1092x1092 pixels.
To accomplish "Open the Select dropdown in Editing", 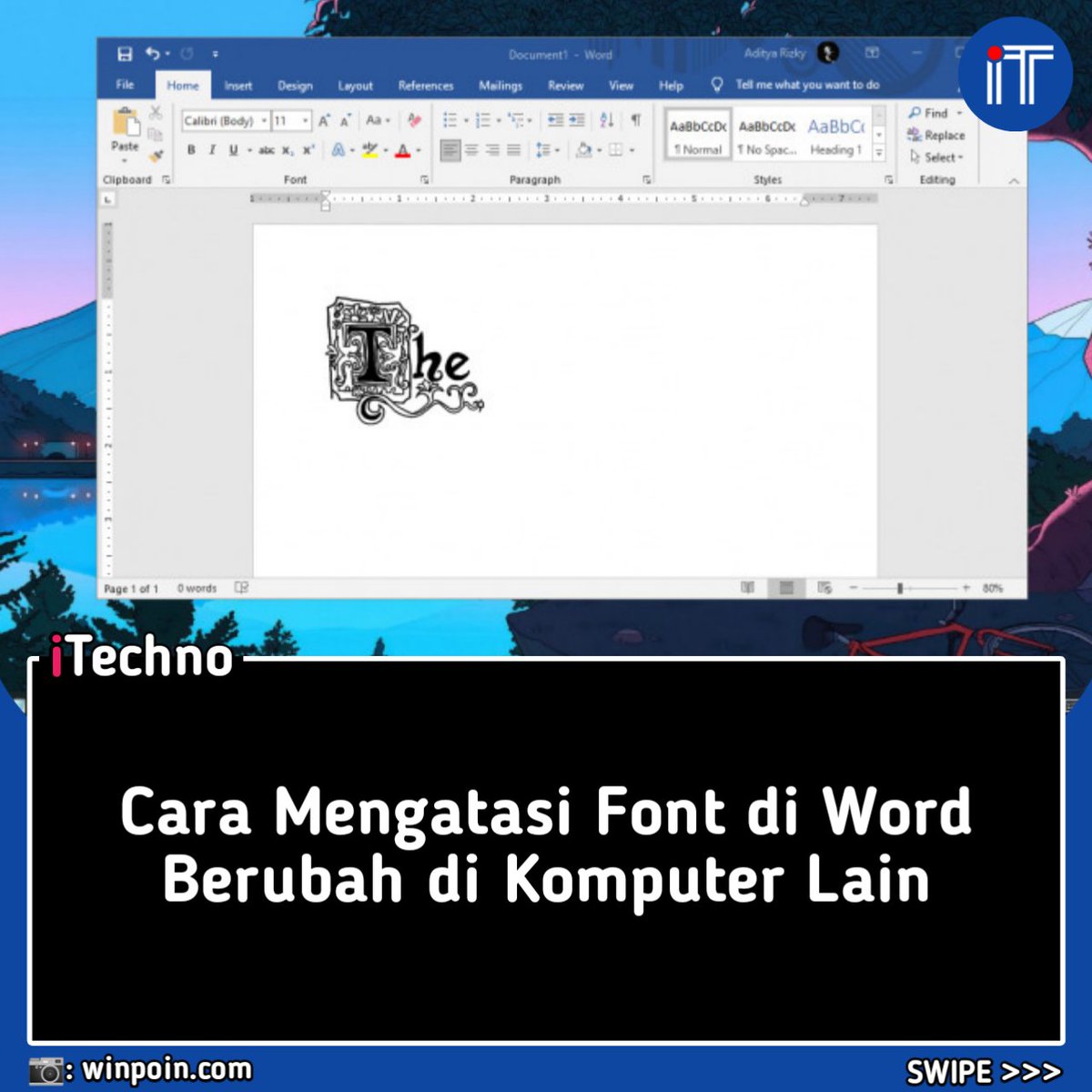I will [x=936, y=157].
